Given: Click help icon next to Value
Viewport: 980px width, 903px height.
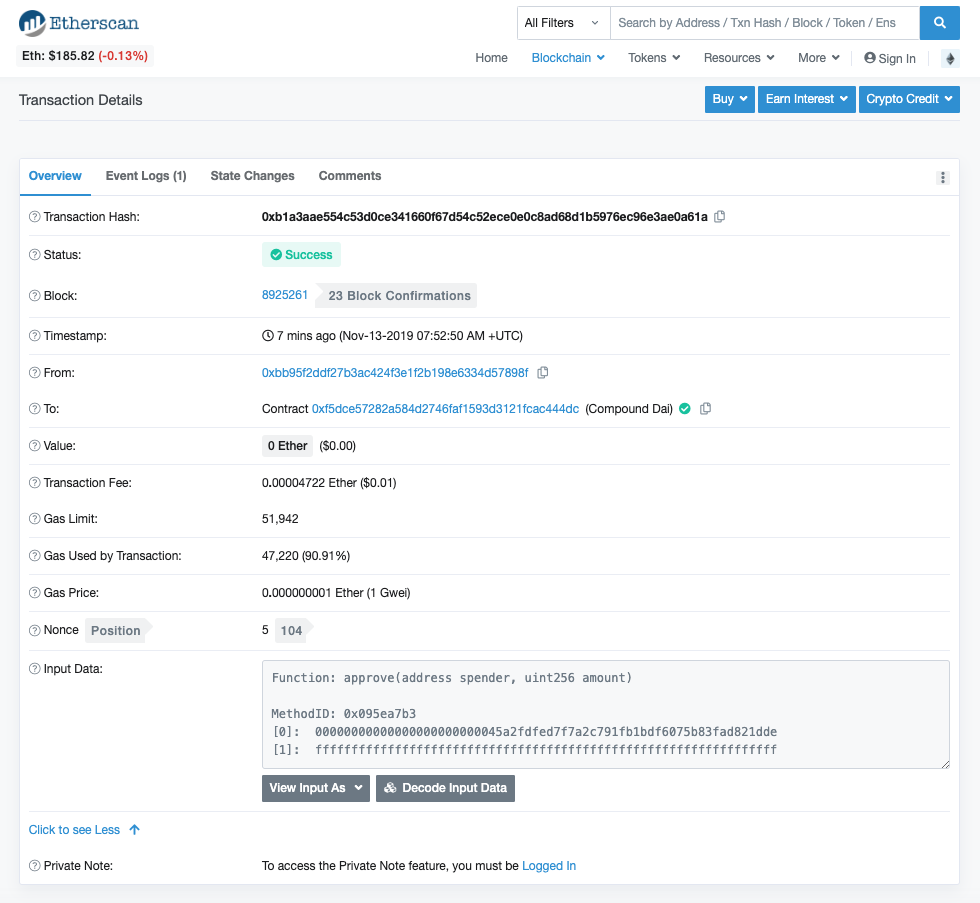Looking at the screenshot, I should tap(35, 446).
